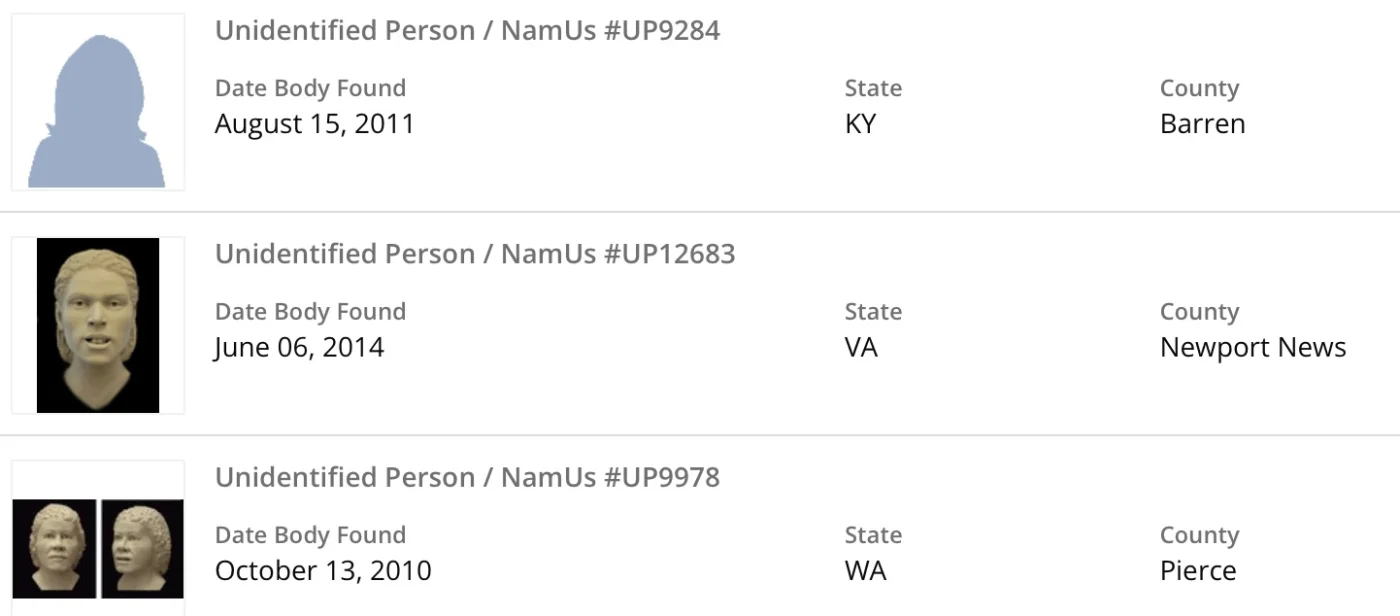Open the facial reconstruction photo for UP12683
1400x616 pixels.
[x=97, y=325]
